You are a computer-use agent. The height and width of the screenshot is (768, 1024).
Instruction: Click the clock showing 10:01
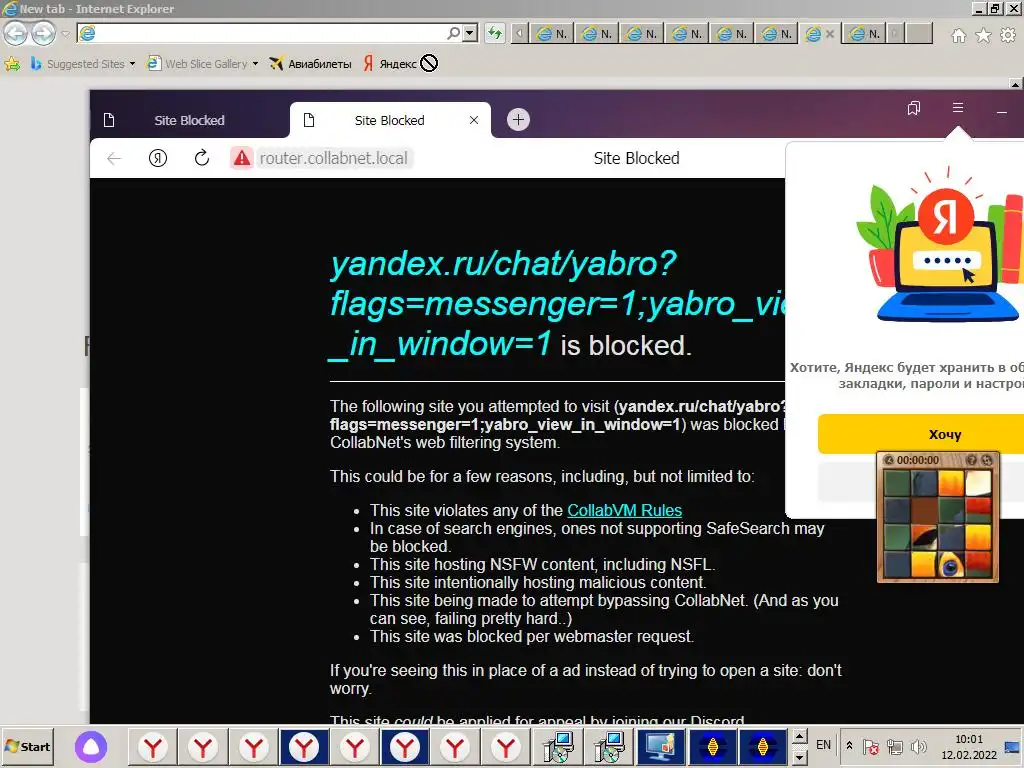coord(968,746)
